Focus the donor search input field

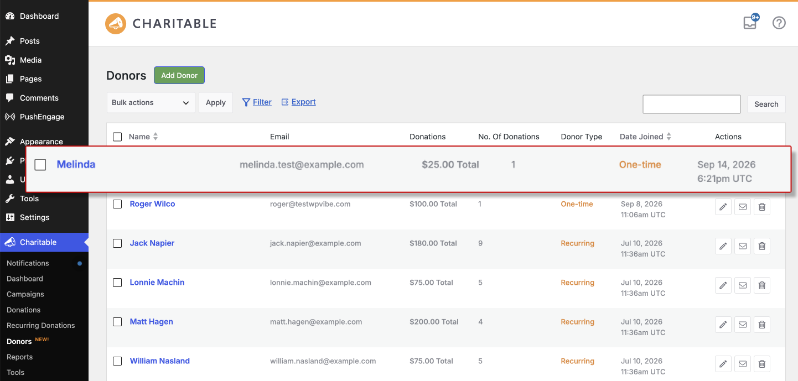click(x=691, y=104)
